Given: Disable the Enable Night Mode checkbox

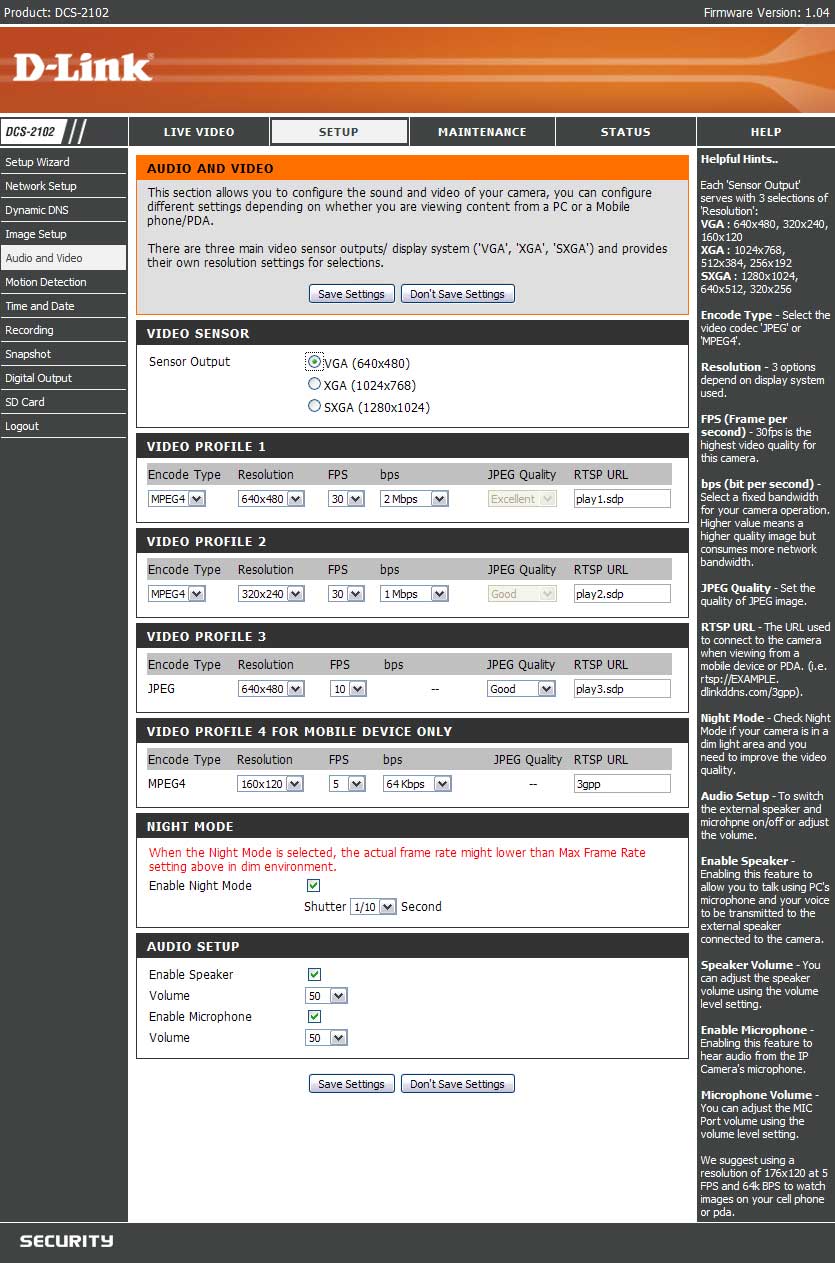Looking at the screenshot, I should [314, 886].
